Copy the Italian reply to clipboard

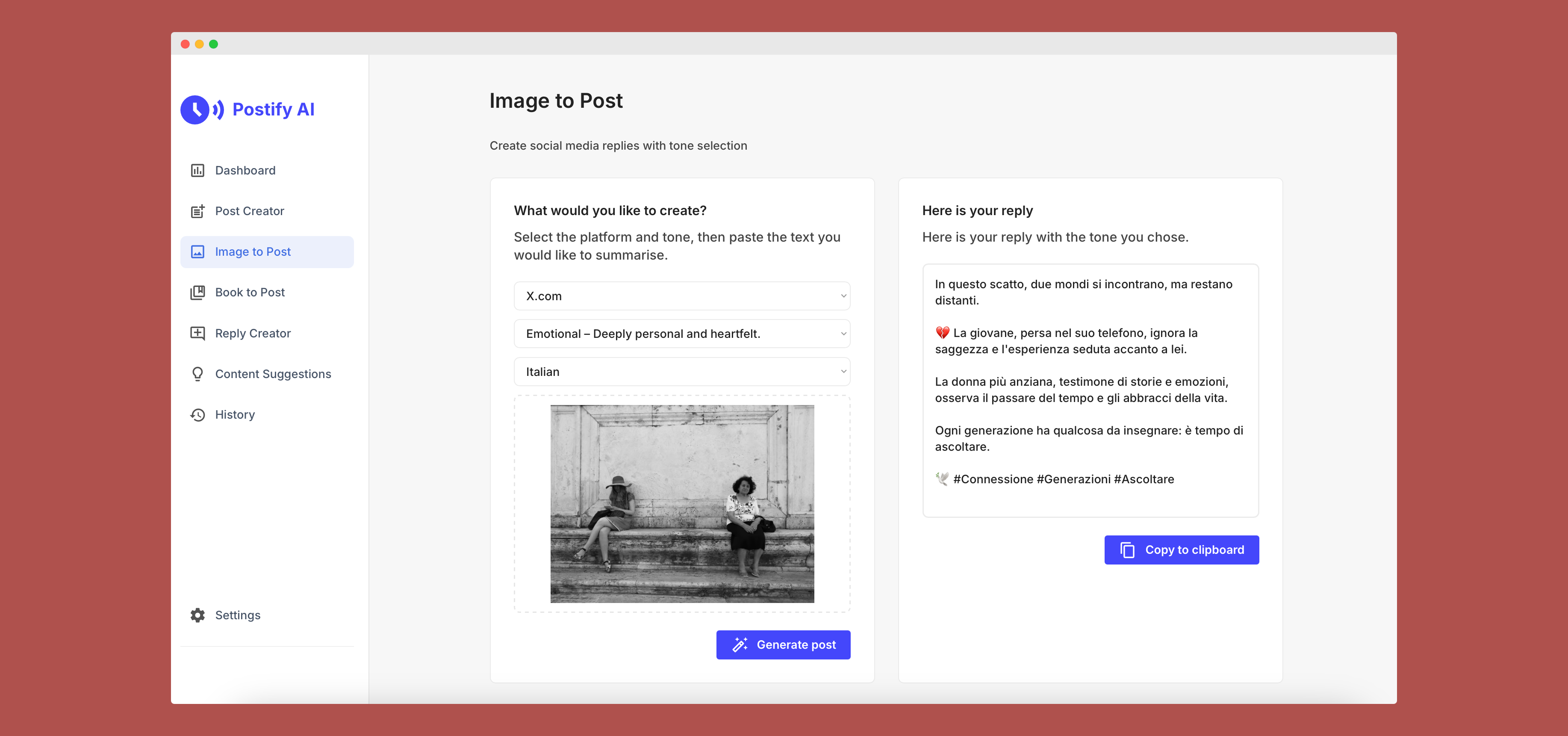1181,549
